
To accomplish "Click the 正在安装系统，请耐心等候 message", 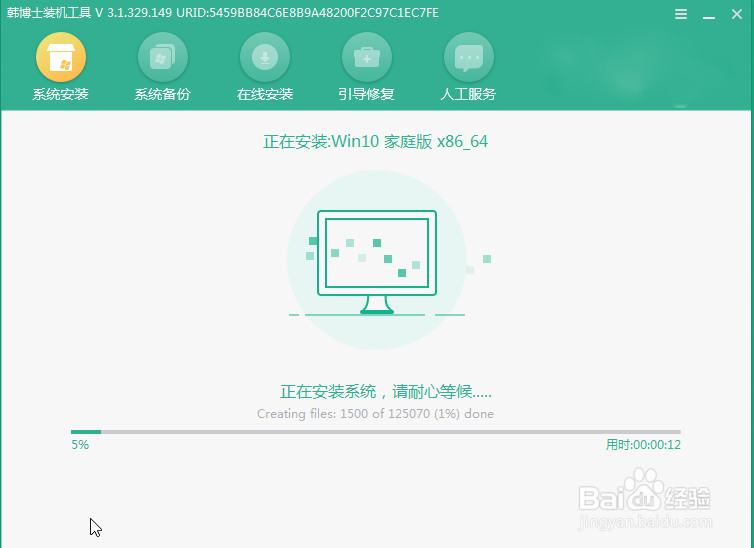I will (x=386, y=392).
